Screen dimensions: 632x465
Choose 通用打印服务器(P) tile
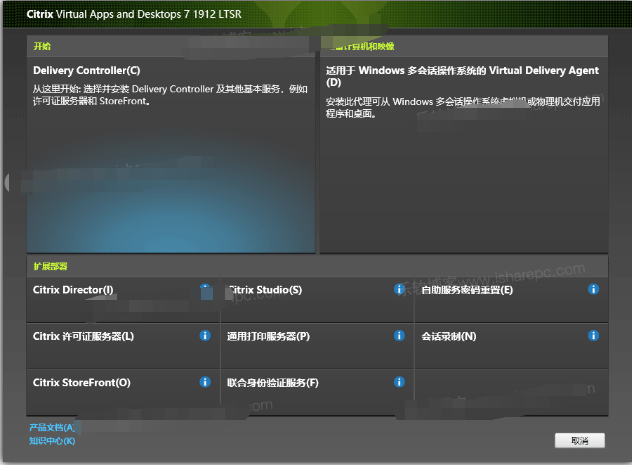coord(318,346)
